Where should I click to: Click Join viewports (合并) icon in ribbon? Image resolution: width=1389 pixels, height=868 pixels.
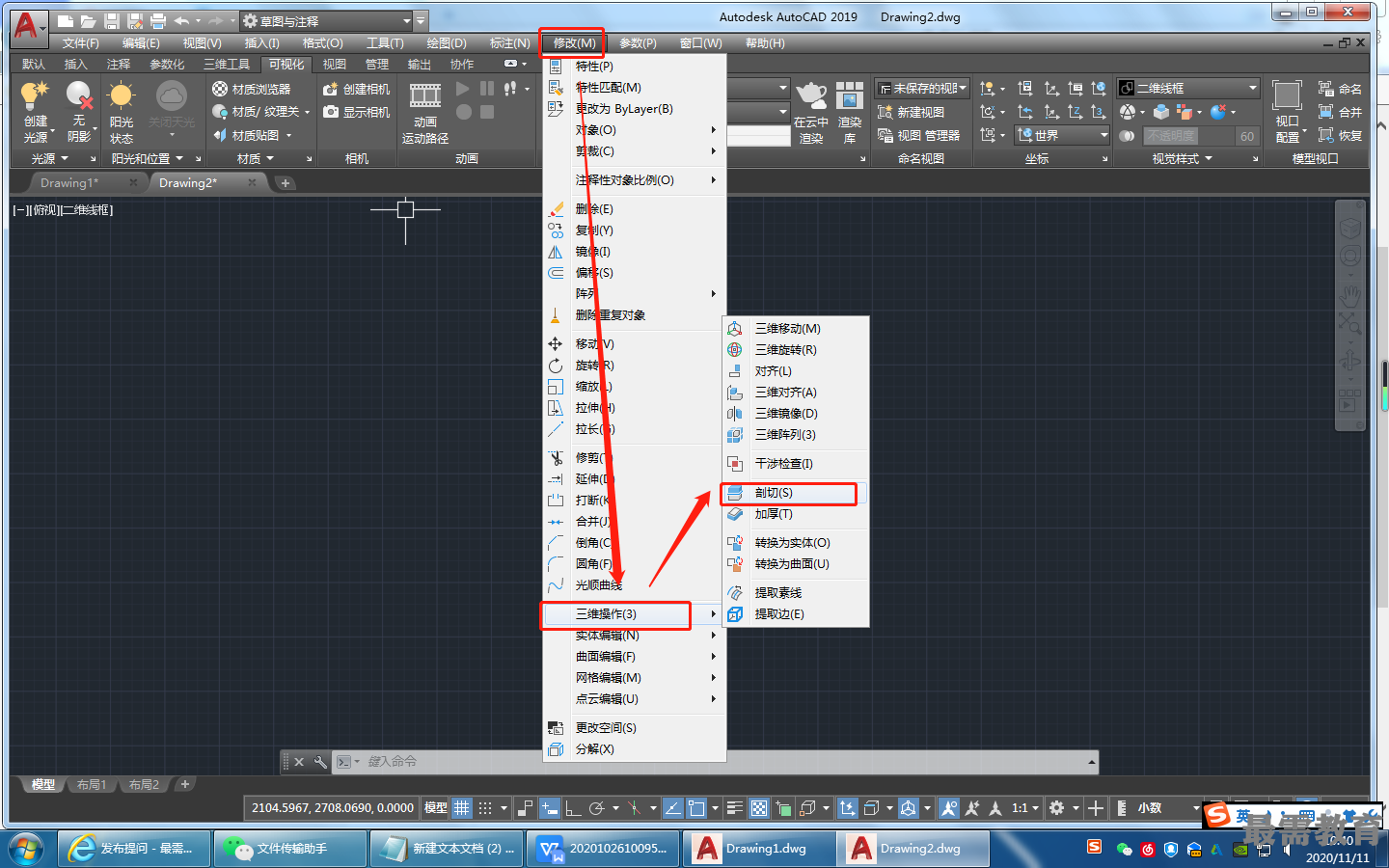coord(1340,112)
